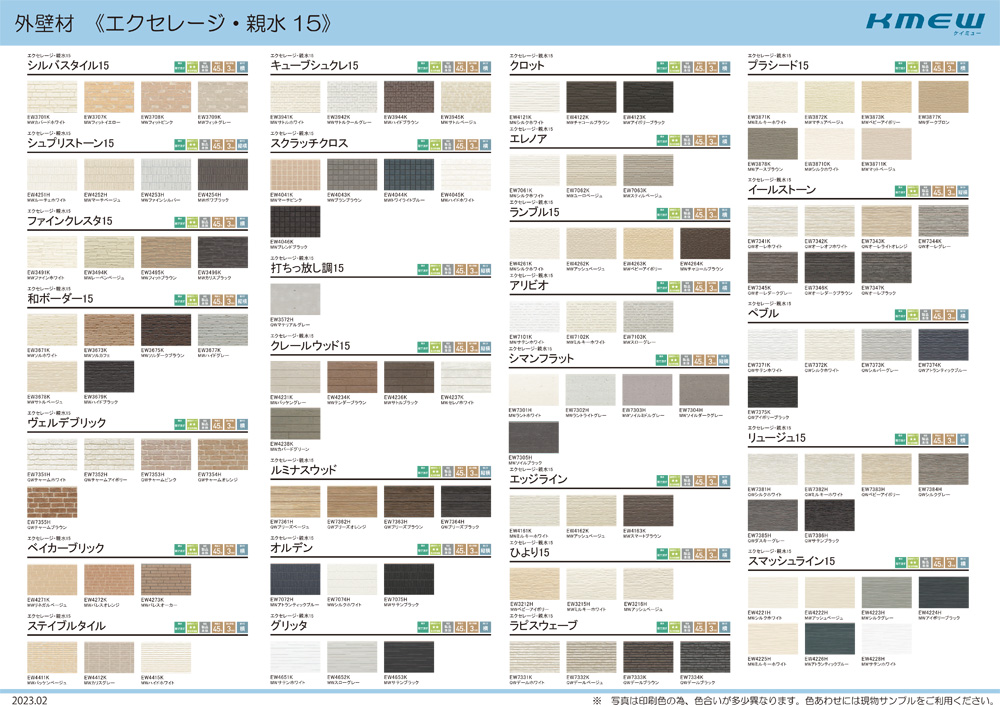
Task: Select the スマッシュライン15 section heading
Action: pos(791,561)
